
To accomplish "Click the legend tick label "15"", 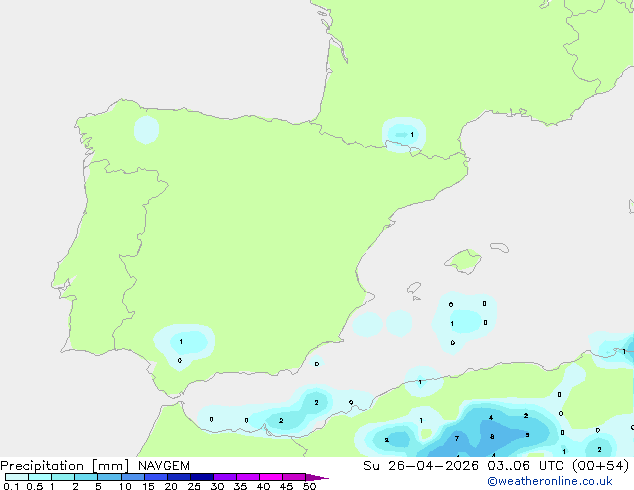I will pyautogui.click(x=148, y=486).
